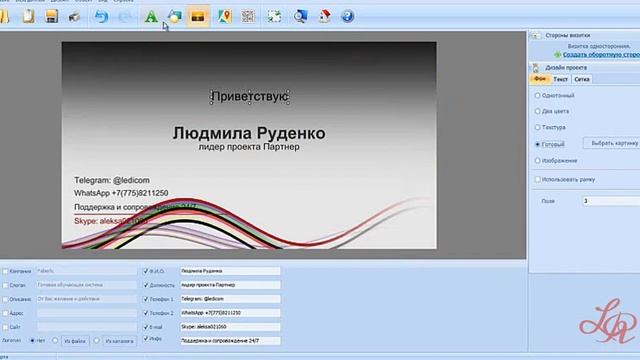This screenshot has height=360, width=640.
Task: Click the red-white house toolbar icon
Action: point(324,17)
